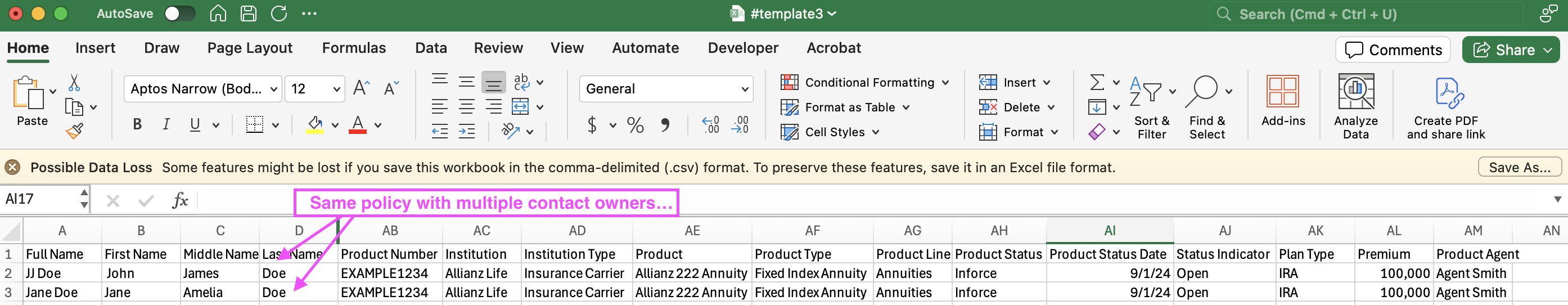Toggle Align Left
Viewport: 1568px width, 305px height.
pos(439,107)
